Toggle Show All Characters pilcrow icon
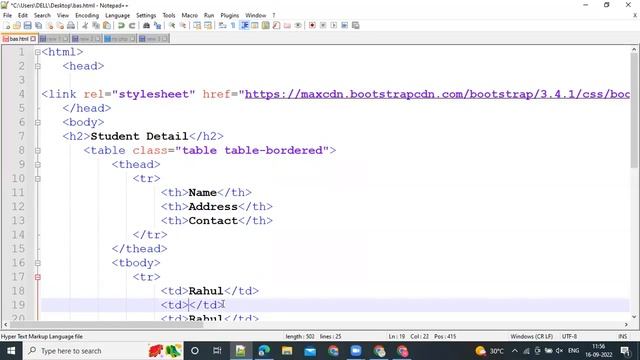 point(233,25)
